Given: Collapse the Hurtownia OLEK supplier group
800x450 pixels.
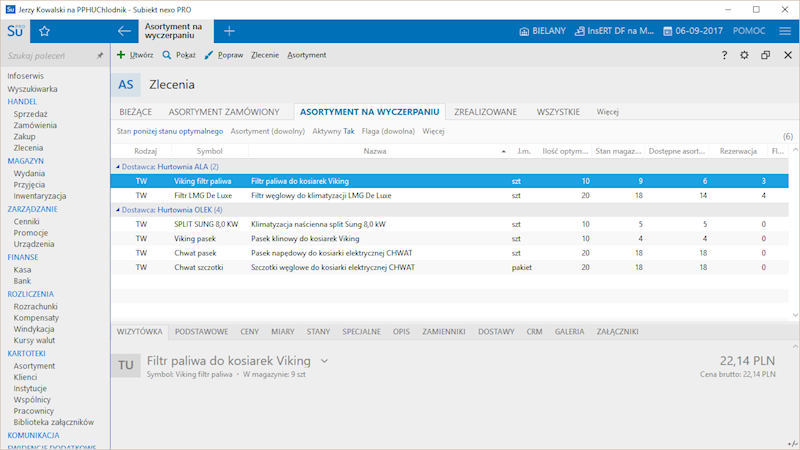Looking at the screenshot, I should point(118,210).
